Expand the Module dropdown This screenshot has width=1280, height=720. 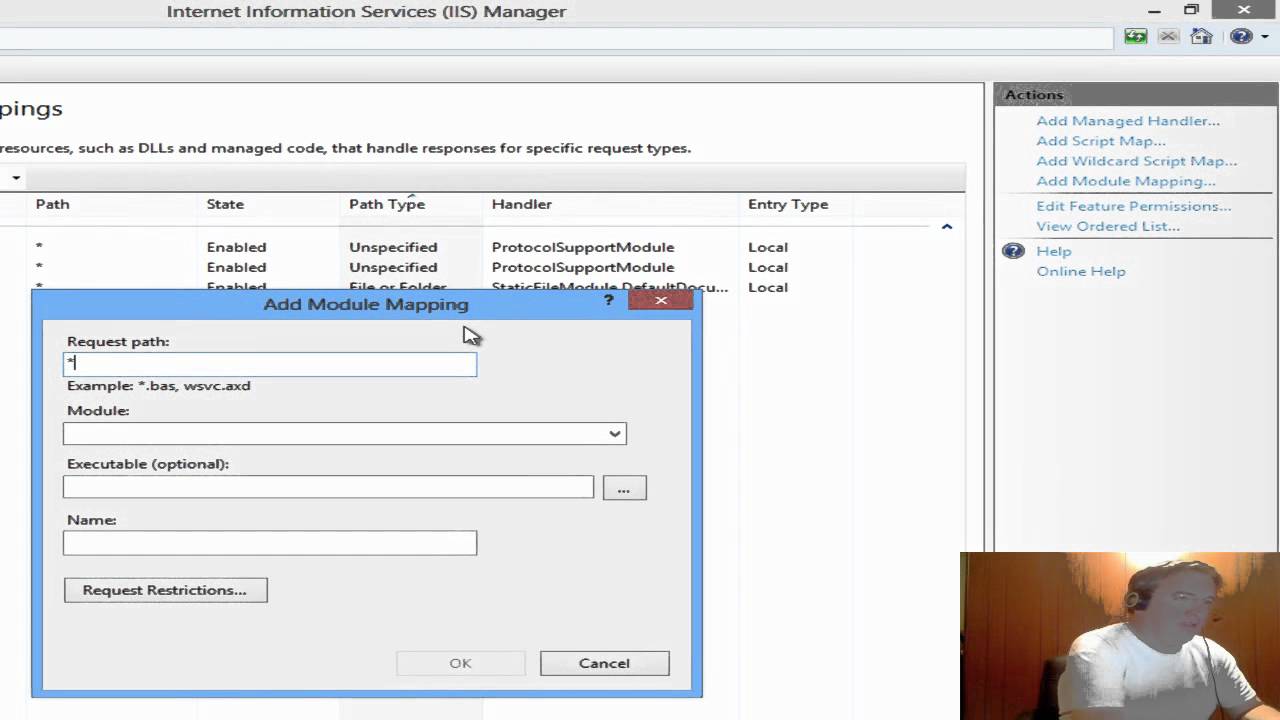pos(615,434)
